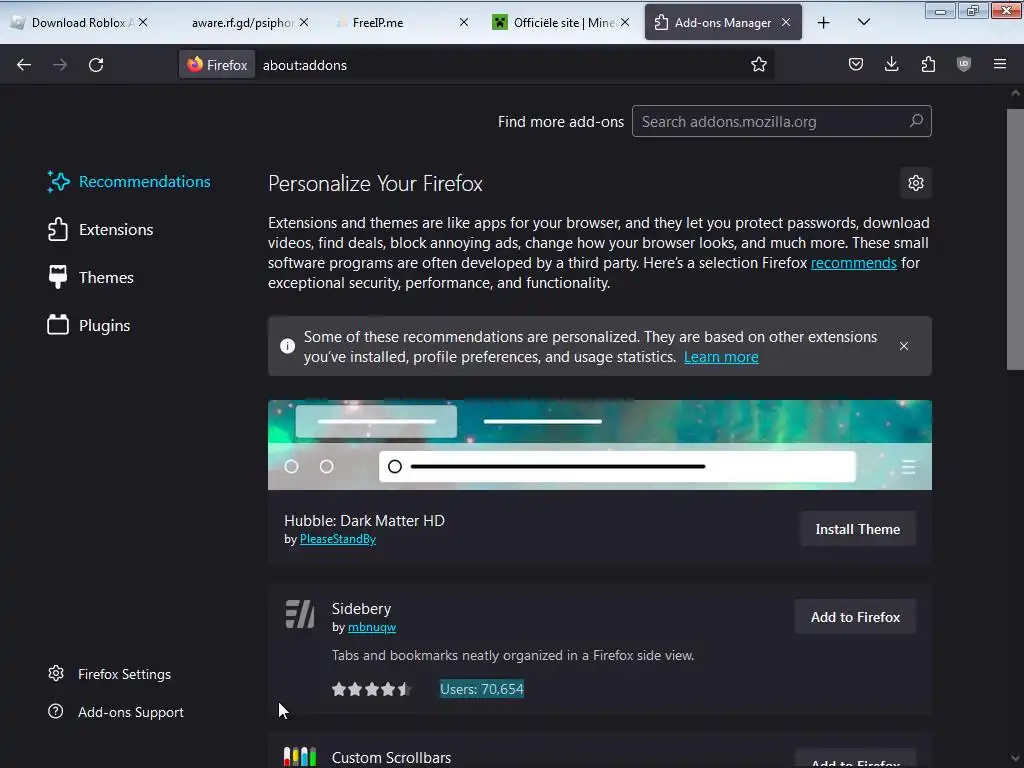This screenshot has width=1024, height=768.
Task: Open the Extensions category
Action: [x=100, y=229]
